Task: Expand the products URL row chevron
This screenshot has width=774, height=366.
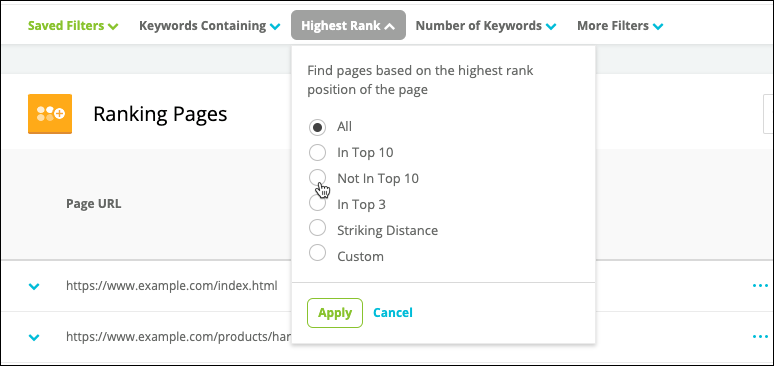Action: tap(34, 337)
